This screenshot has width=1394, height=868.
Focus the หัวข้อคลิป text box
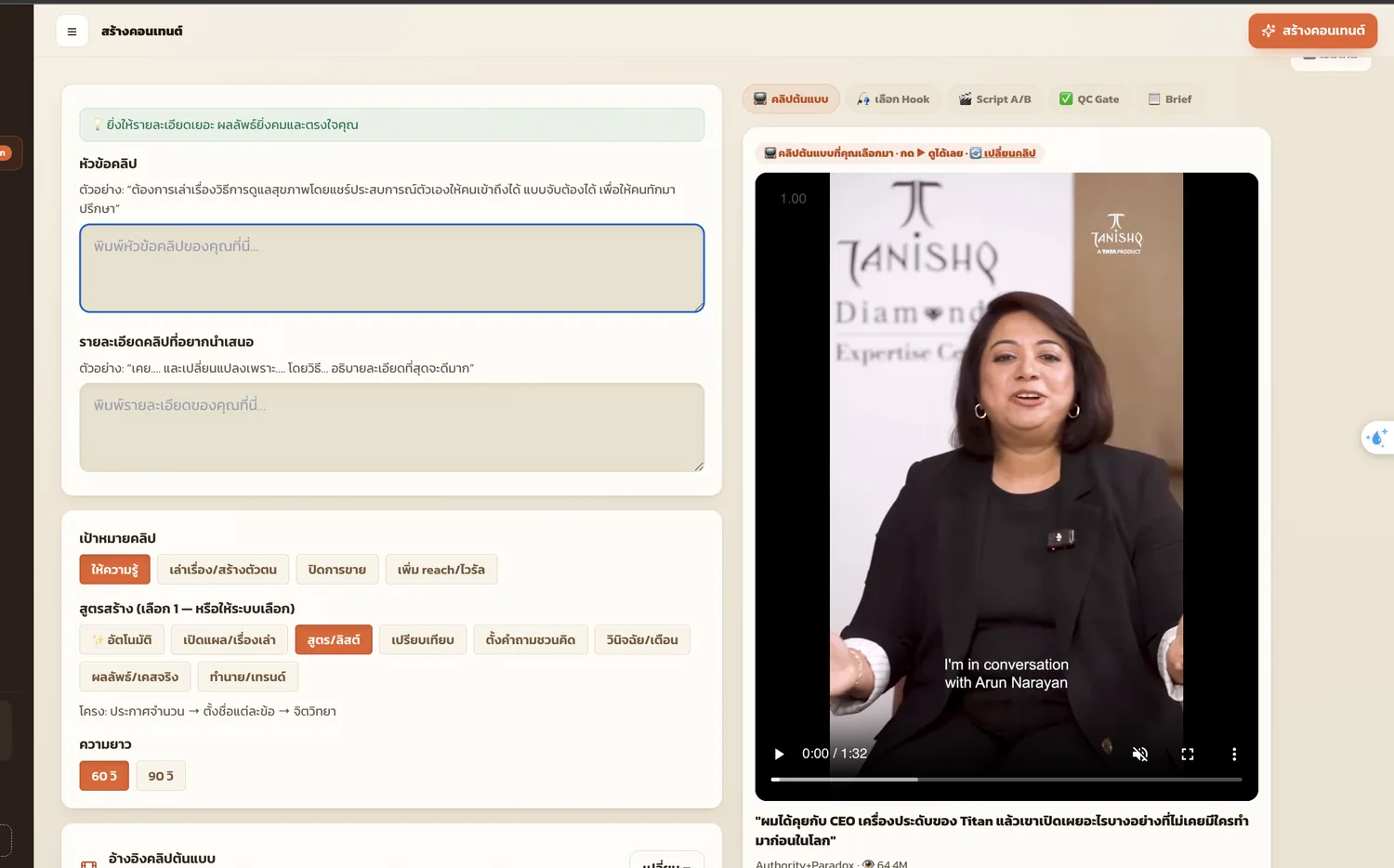[392, 268]
